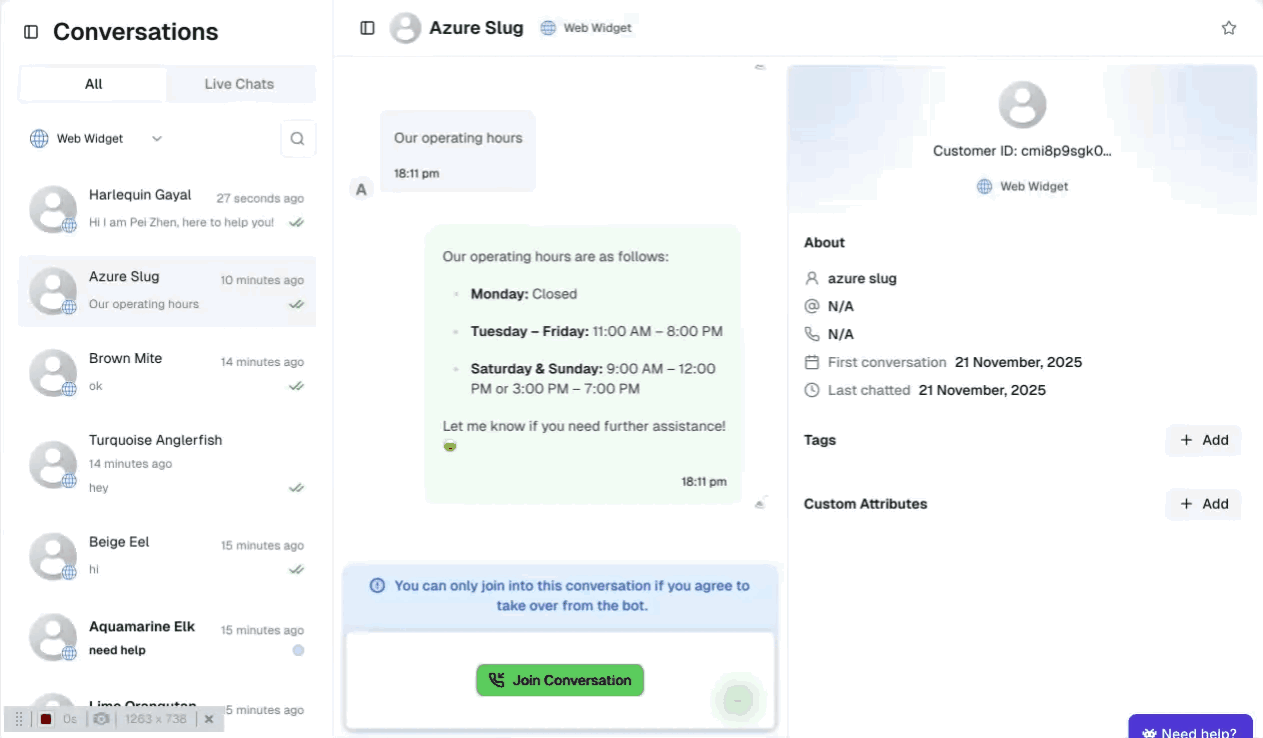Select the All conversations tab
The width and height of the screenshot is (1263, 738).
[92, 84]
